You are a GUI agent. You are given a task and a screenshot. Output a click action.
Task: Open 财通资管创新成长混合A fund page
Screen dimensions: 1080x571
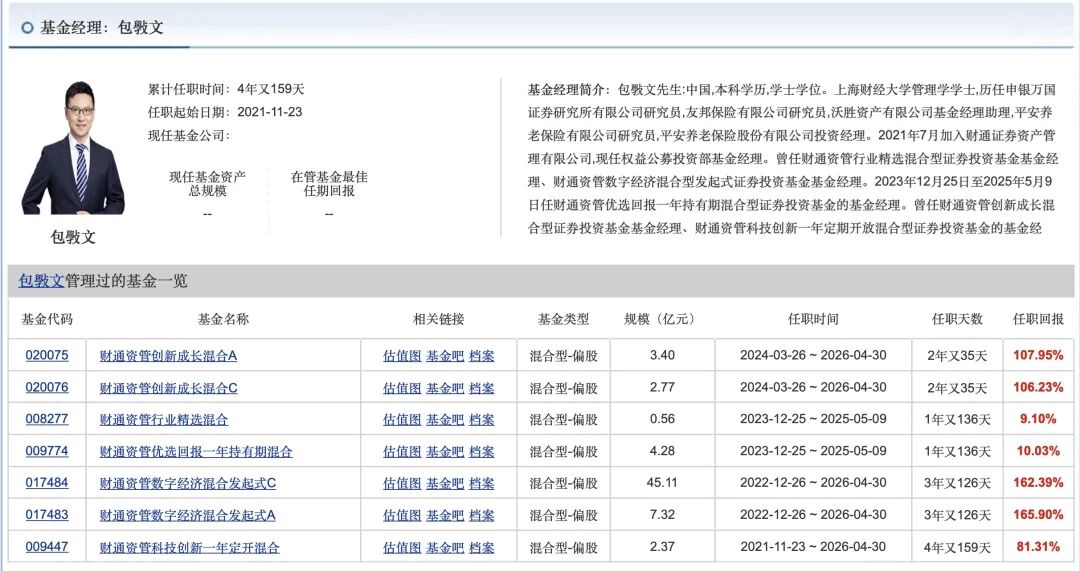point(168,356)
